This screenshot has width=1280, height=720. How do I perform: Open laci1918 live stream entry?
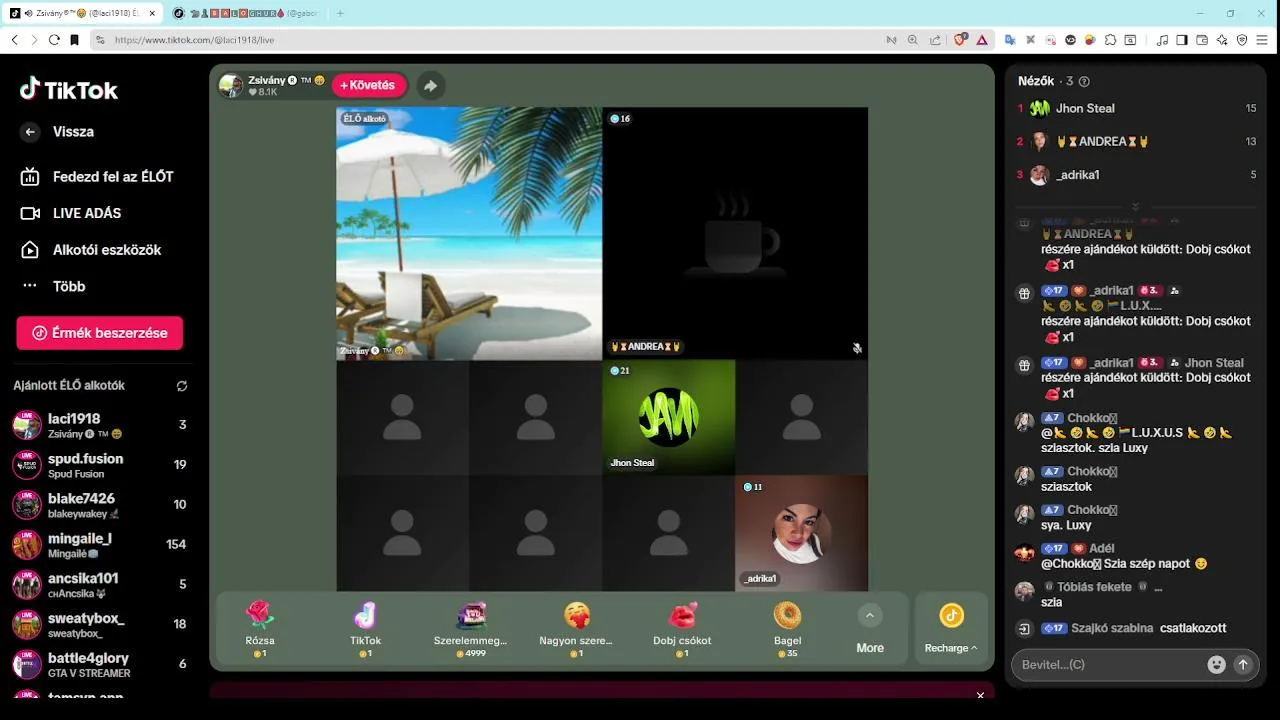100,425
